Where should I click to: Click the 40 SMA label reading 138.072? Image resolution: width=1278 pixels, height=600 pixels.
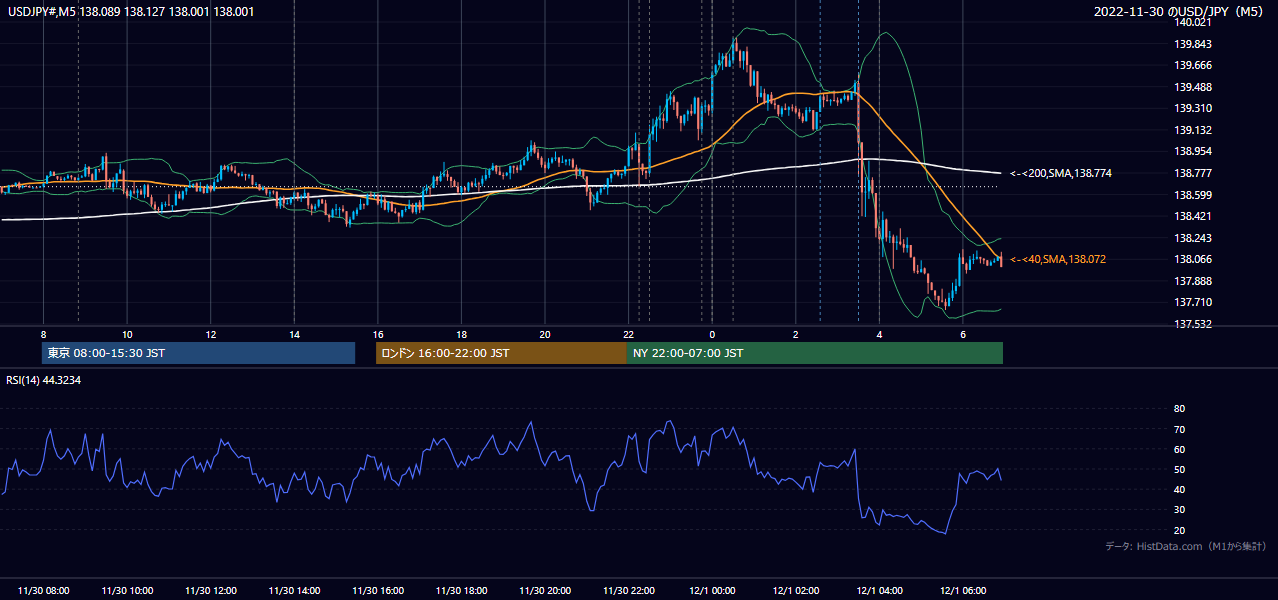pyautogui.click(x=1058, y=259)
